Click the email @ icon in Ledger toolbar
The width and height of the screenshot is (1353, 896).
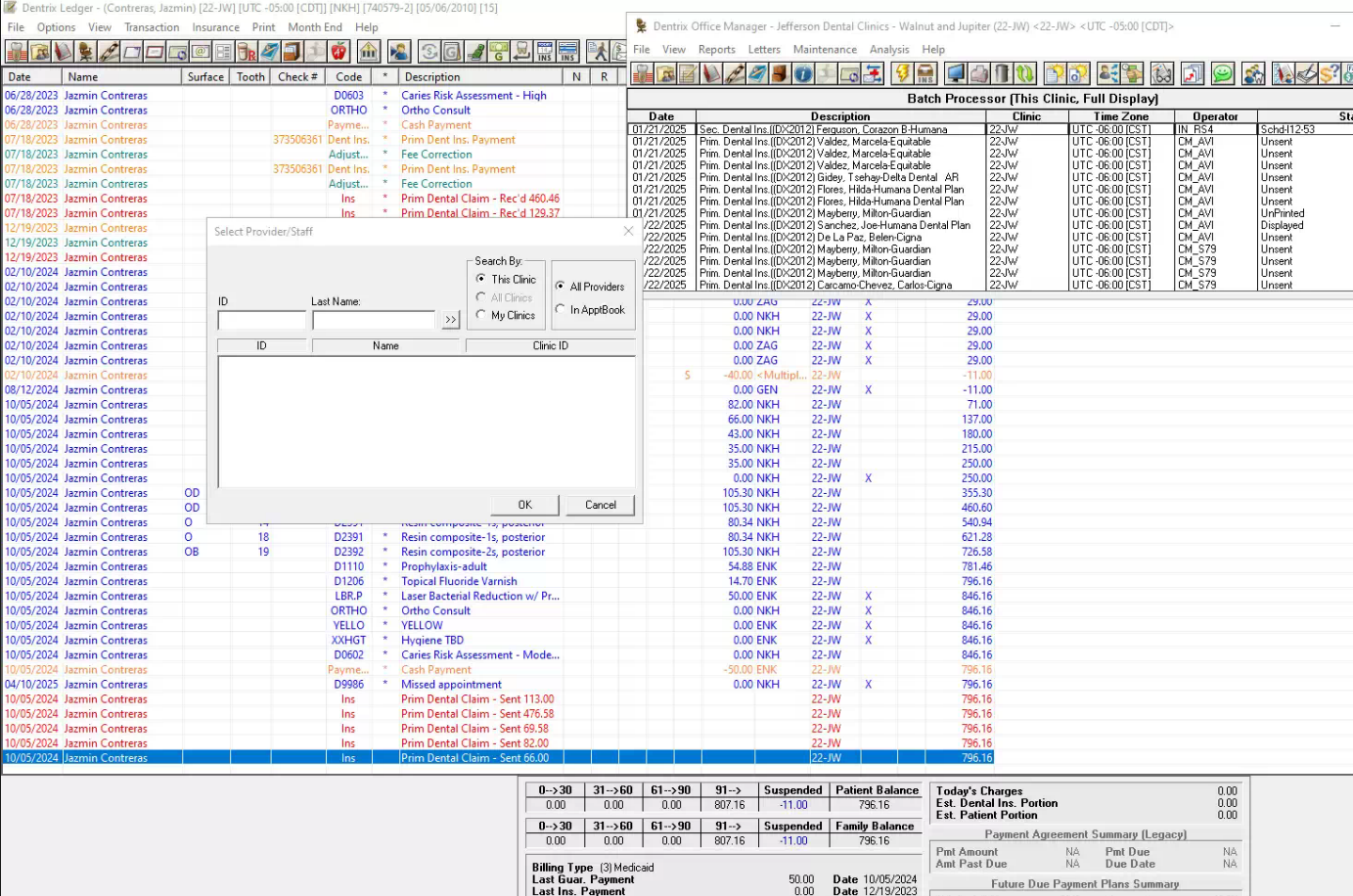200,51
